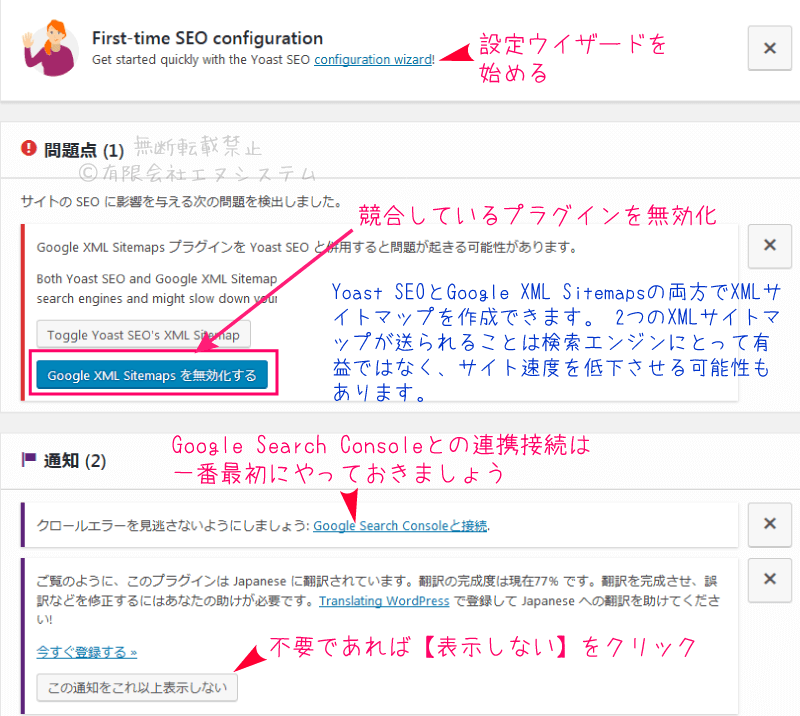Open the Translating WordPress link

[x=384, y=601]
